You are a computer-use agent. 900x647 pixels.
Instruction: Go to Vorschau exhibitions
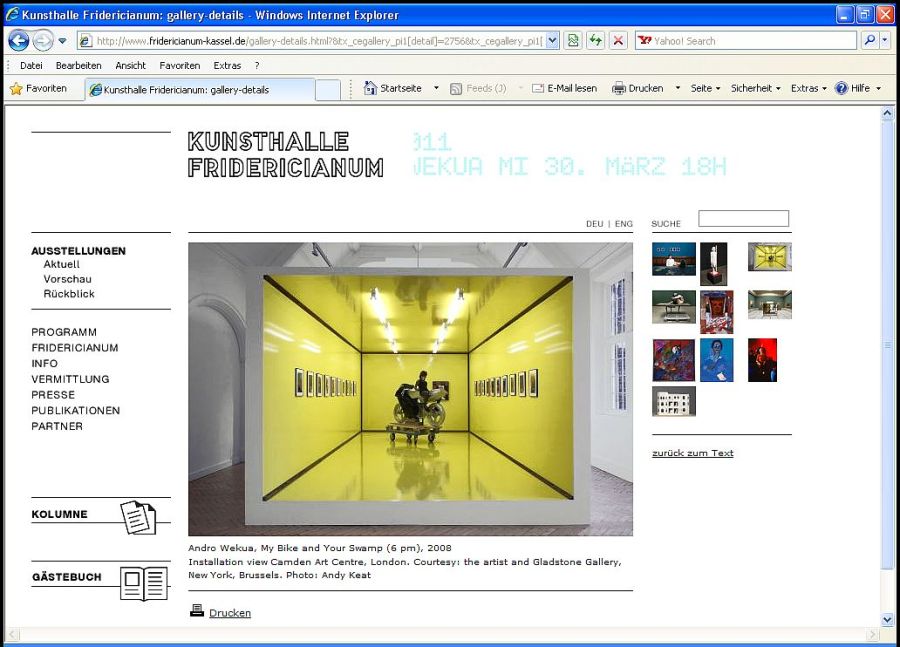[x=67, y=279]
